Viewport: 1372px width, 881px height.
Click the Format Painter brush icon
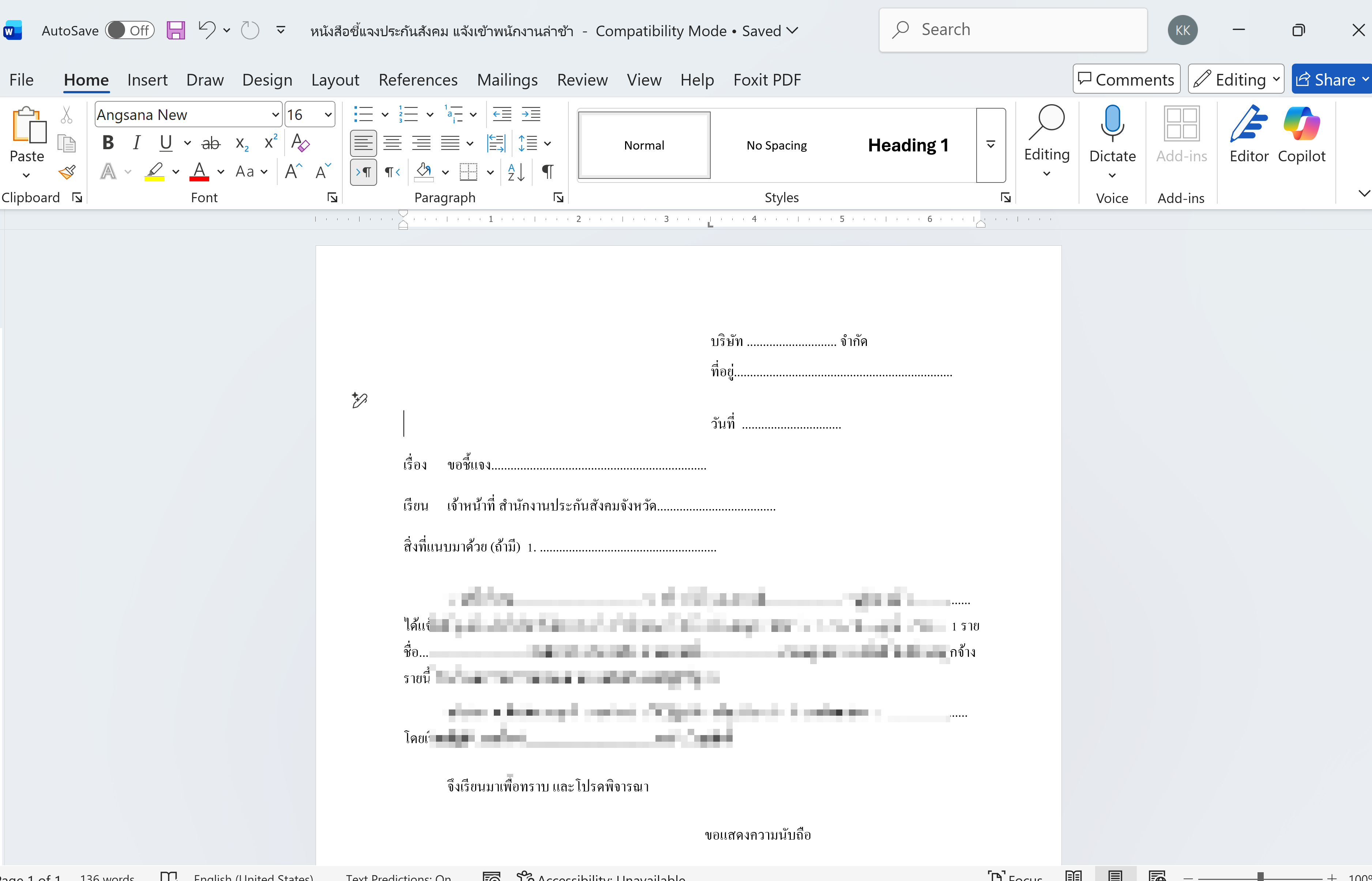(x=67, y=172)
